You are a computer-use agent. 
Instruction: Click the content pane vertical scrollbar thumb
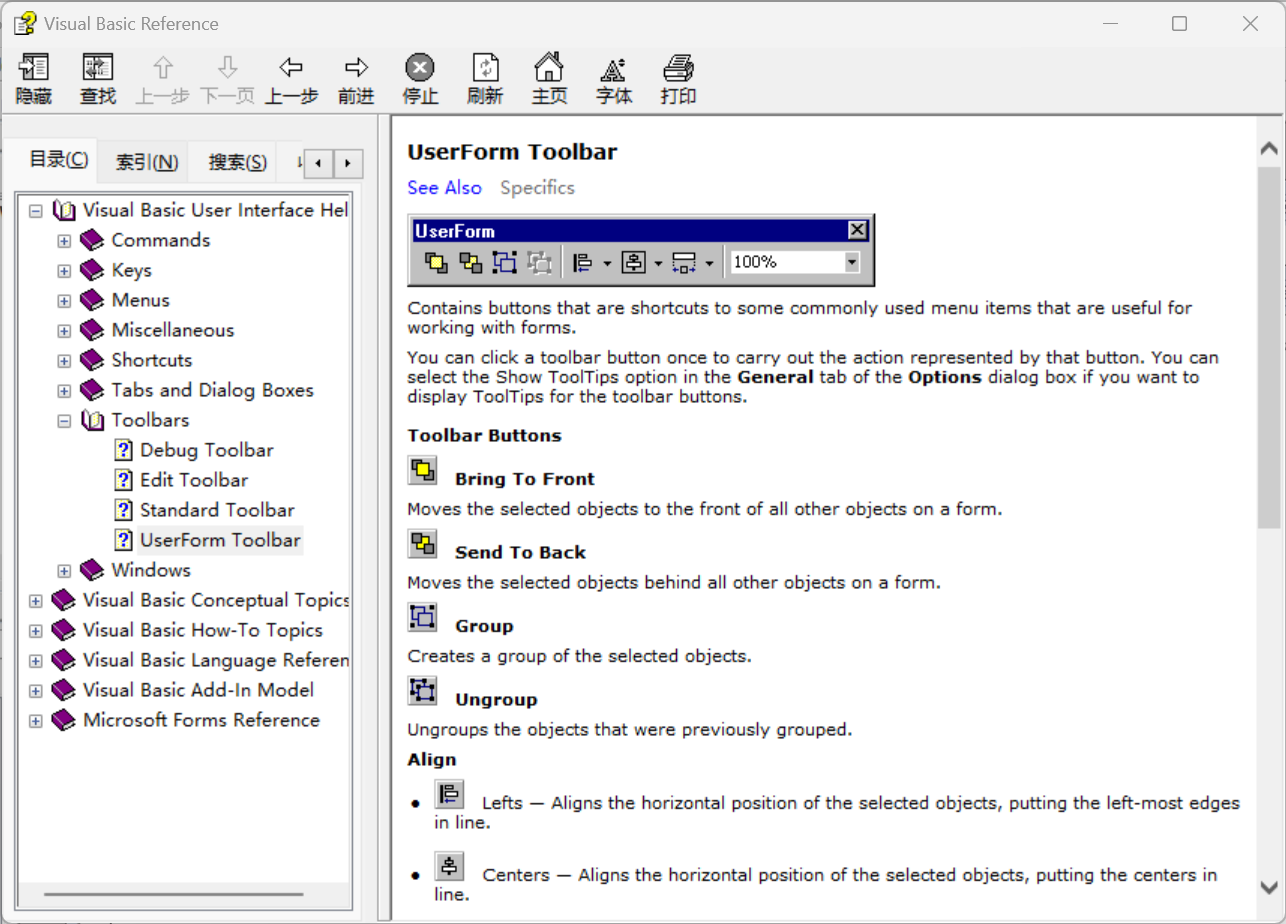1269,348
